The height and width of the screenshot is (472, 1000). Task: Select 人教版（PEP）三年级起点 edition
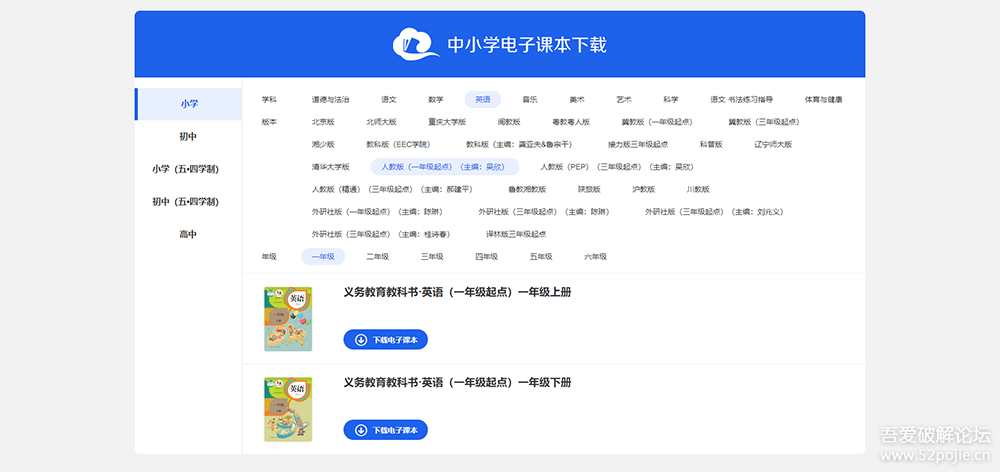(x=616, y=167)
